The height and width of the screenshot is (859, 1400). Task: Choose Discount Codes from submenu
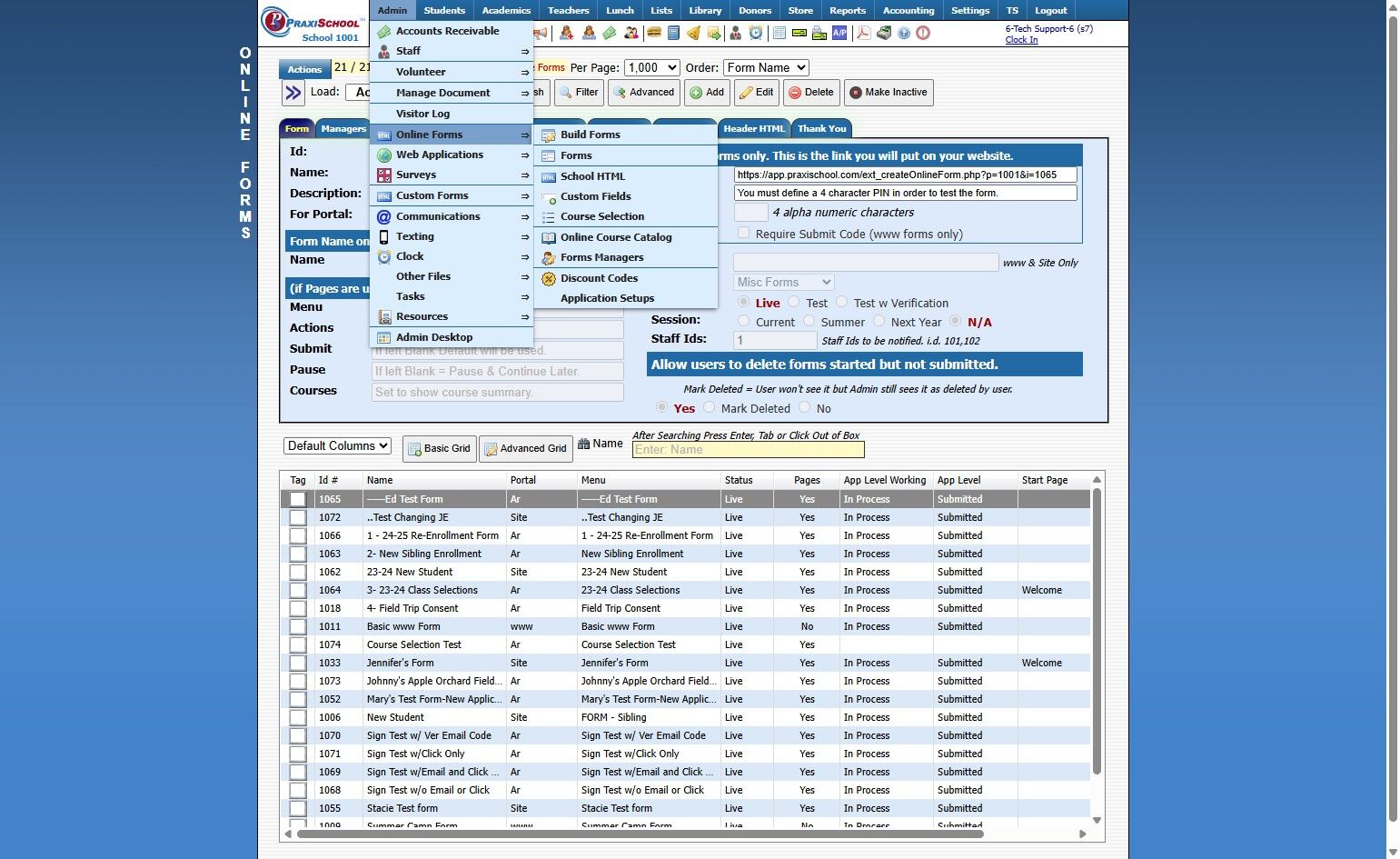(x=626, y=278)
